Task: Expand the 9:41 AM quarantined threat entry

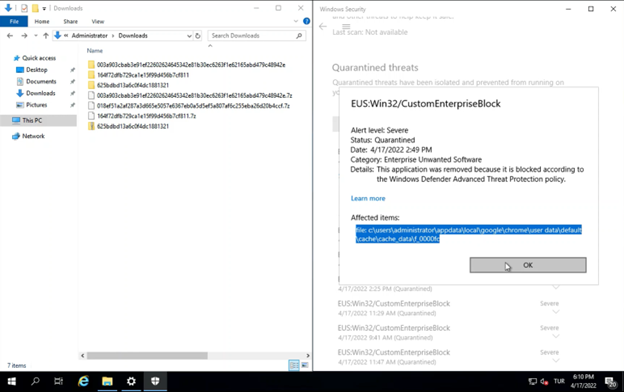Action: pos(556,336)
